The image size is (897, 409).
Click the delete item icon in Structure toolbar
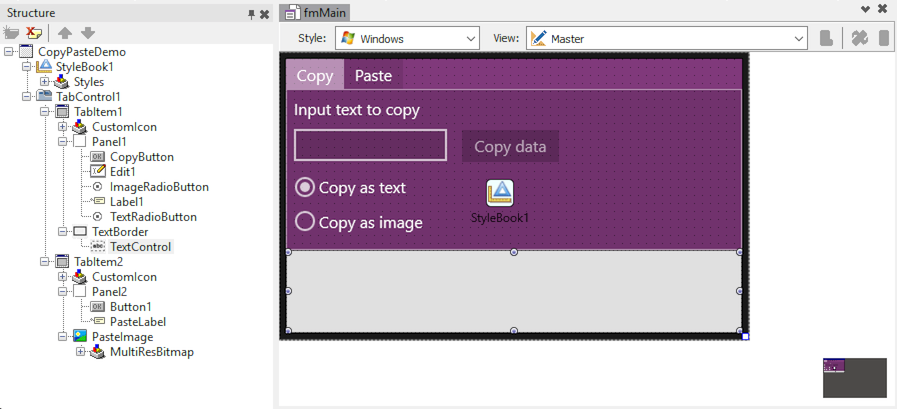point(34,33)
